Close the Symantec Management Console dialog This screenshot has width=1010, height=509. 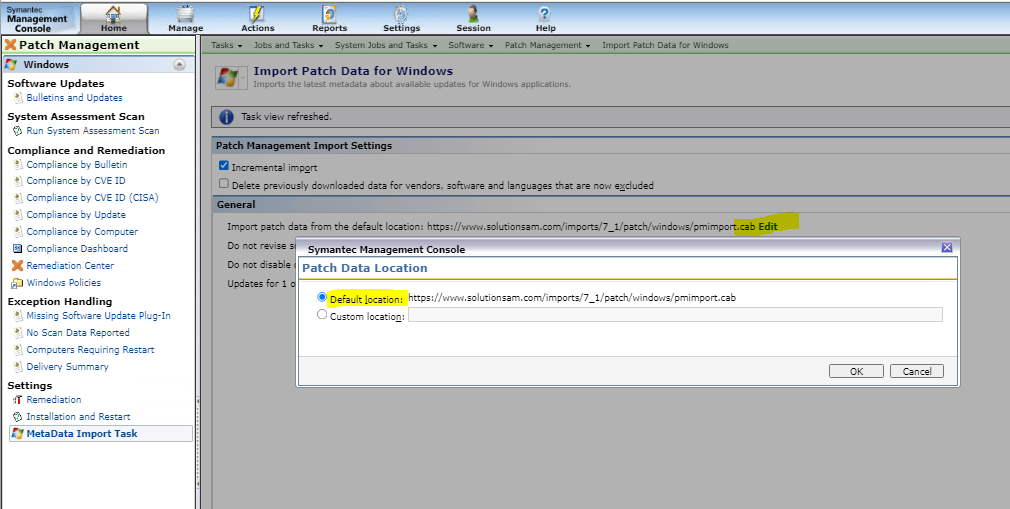(946, 247)
